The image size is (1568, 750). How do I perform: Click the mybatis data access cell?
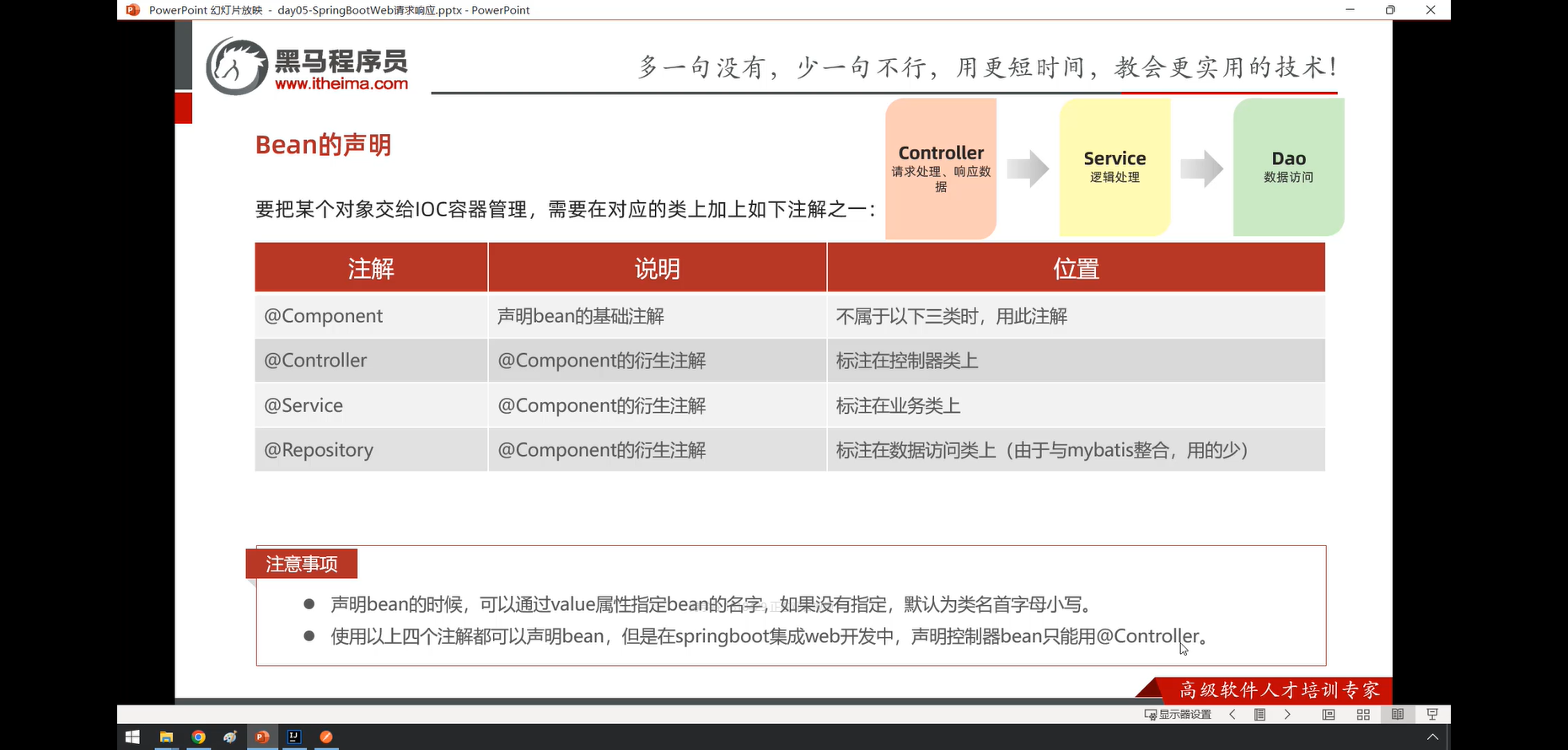[x=1077, y=450]
